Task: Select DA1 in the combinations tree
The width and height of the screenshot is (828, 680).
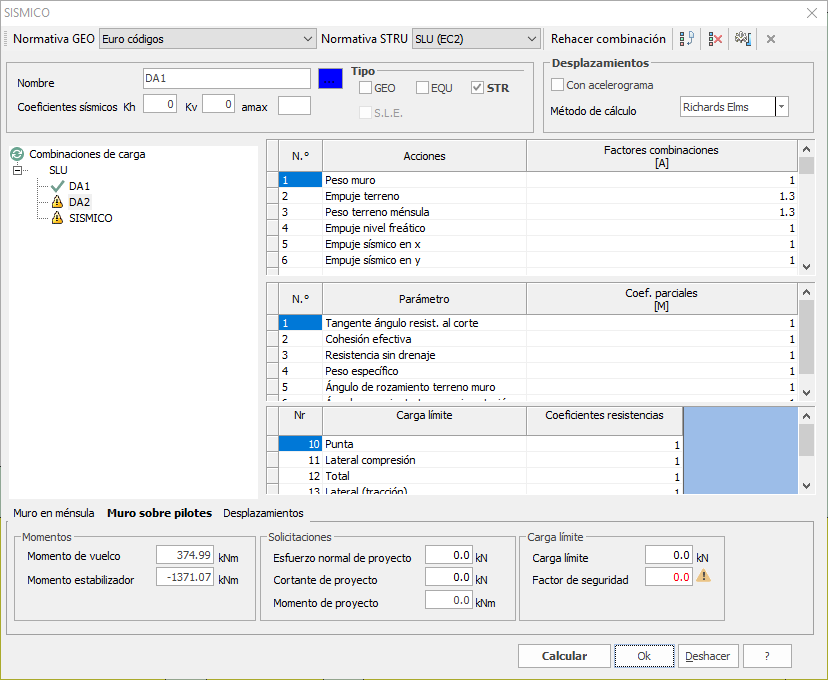Action: coord(79,186)
